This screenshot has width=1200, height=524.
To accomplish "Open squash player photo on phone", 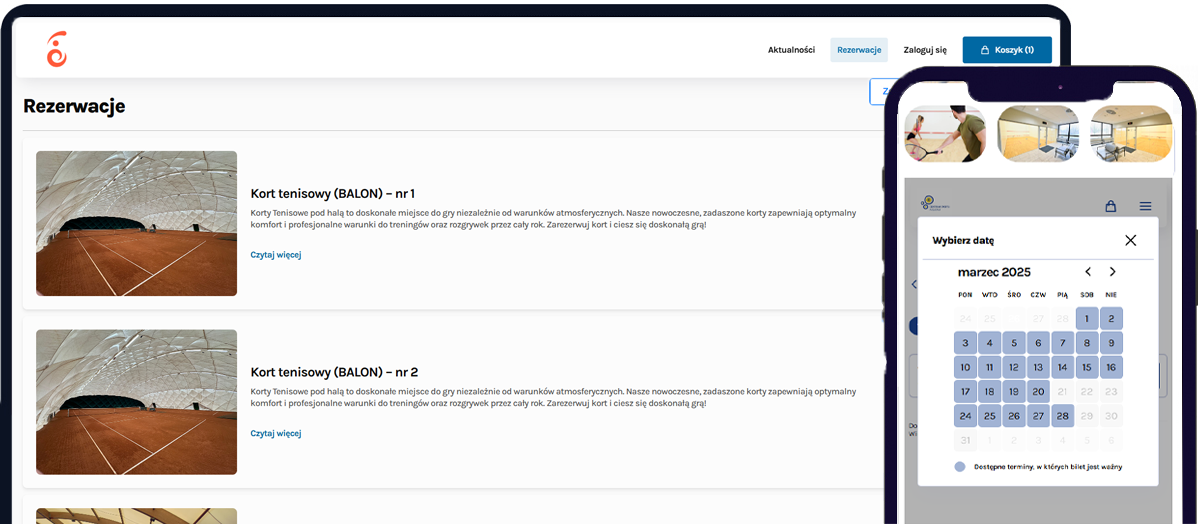I will click(945, 134).
